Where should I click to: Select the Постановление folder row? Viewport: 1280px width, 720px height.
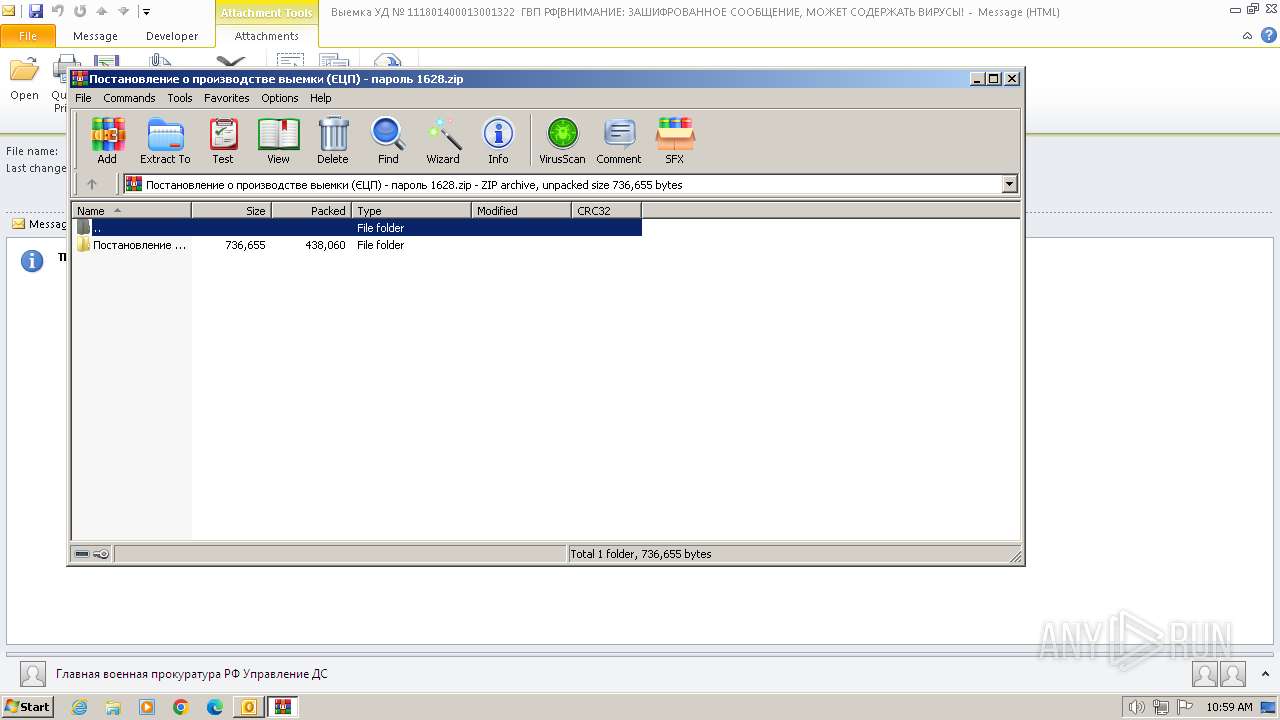tap(357, 245)
